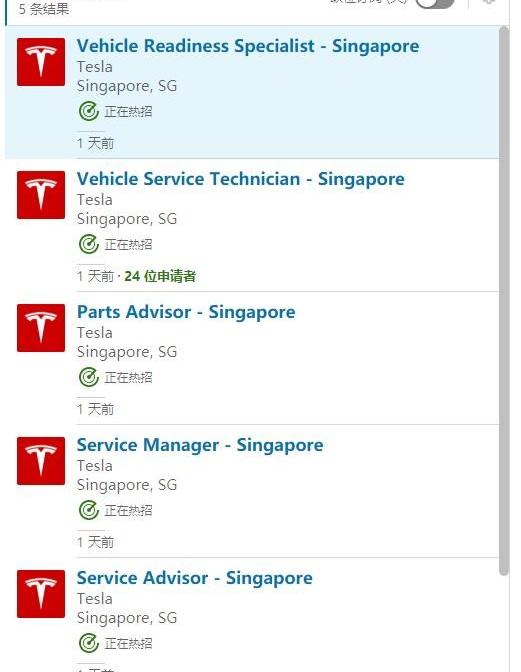
Task: Click Tesla company name under Parts Advisor
Action: 95,333
